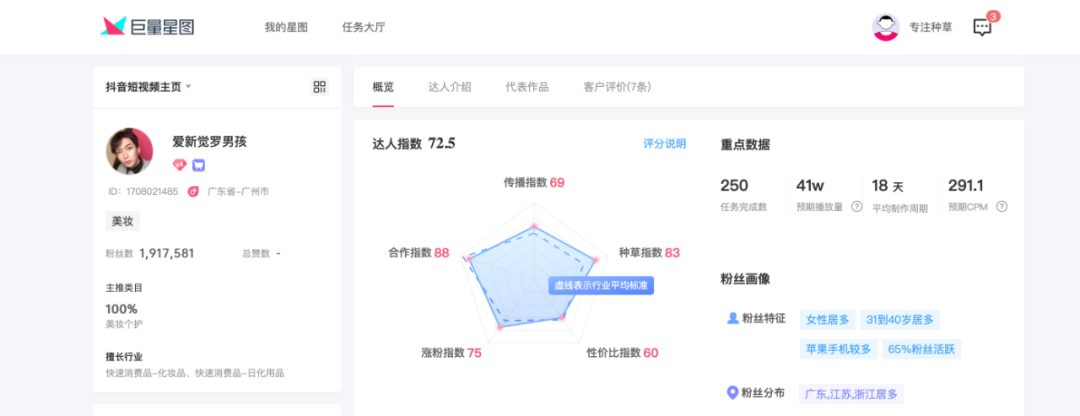Click the 250 任务完成数 value
This screenshot has width=1080, height=416.
pos(734,185)
